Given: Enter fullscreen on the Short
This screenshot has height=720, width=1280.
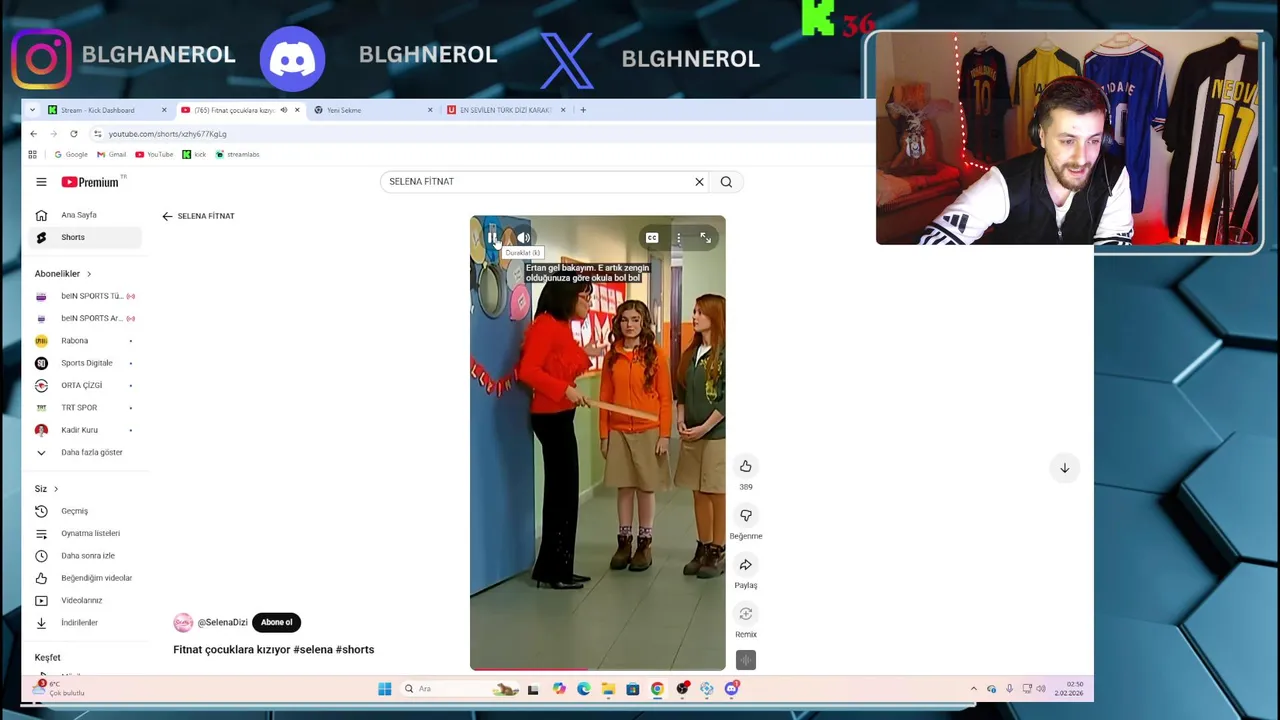Looking at the screenshot, I should [706, 238].
